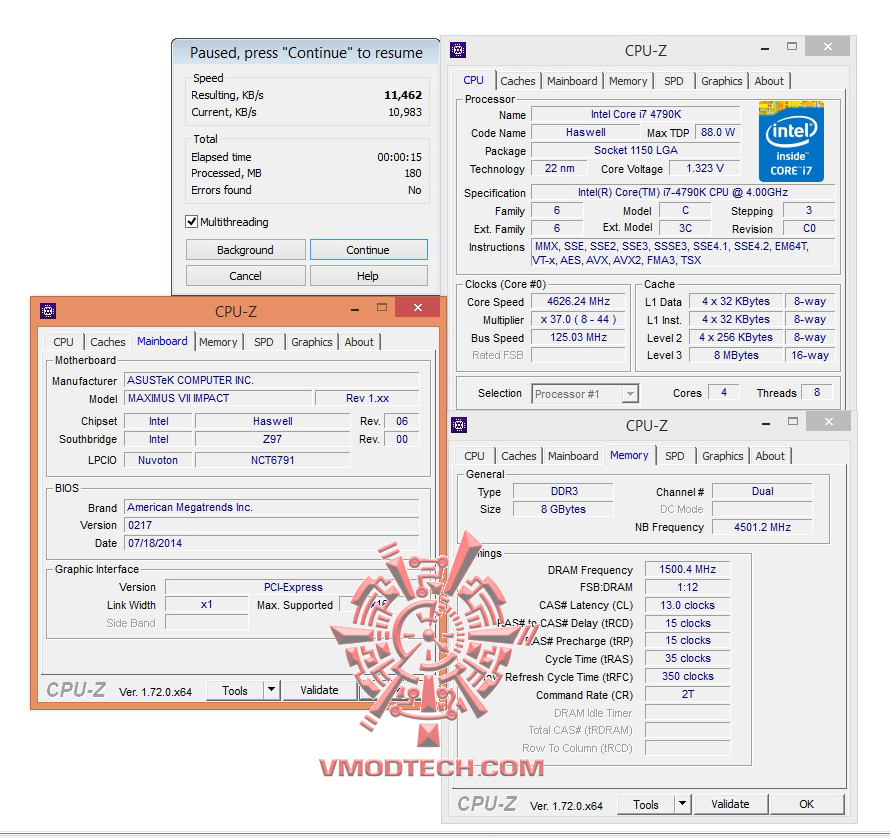
Task: Click the MAXIMUS VII IMPACT model field
Action: pos(217,398)
